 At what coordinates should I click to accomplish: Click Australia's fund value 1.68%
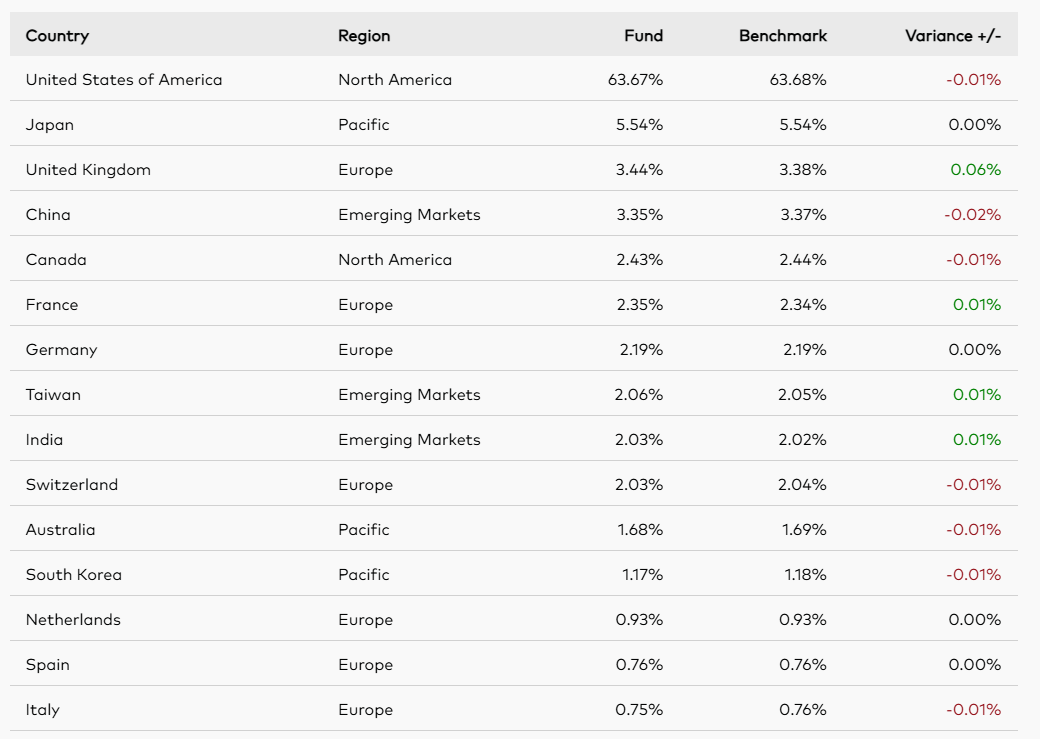639,530
